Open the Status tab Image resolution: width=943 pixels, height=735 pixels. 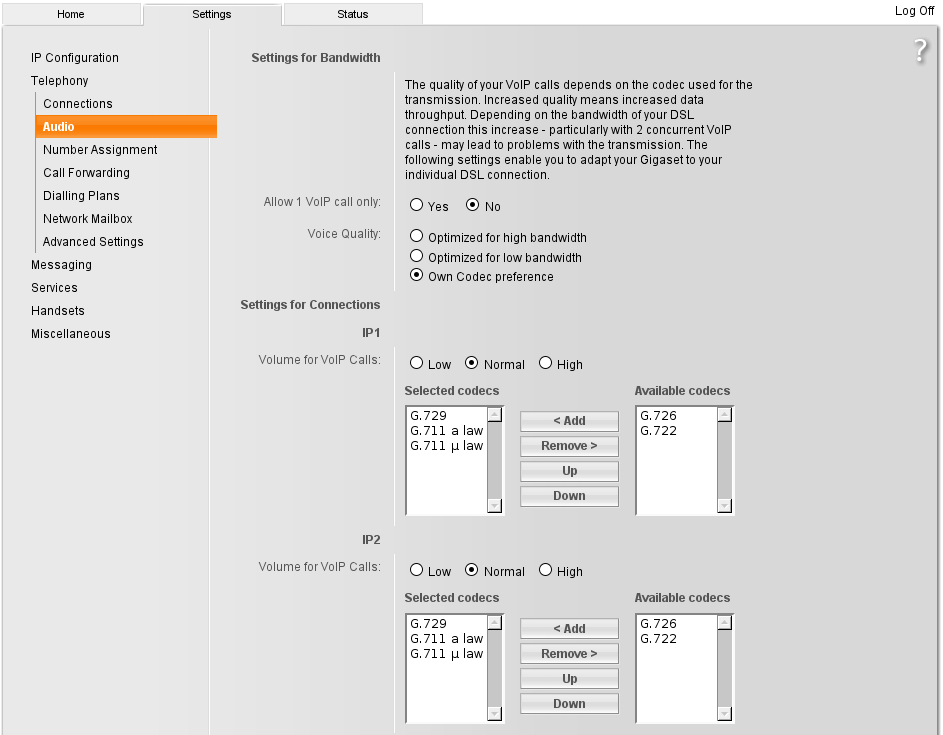click(x=352, y=14)
